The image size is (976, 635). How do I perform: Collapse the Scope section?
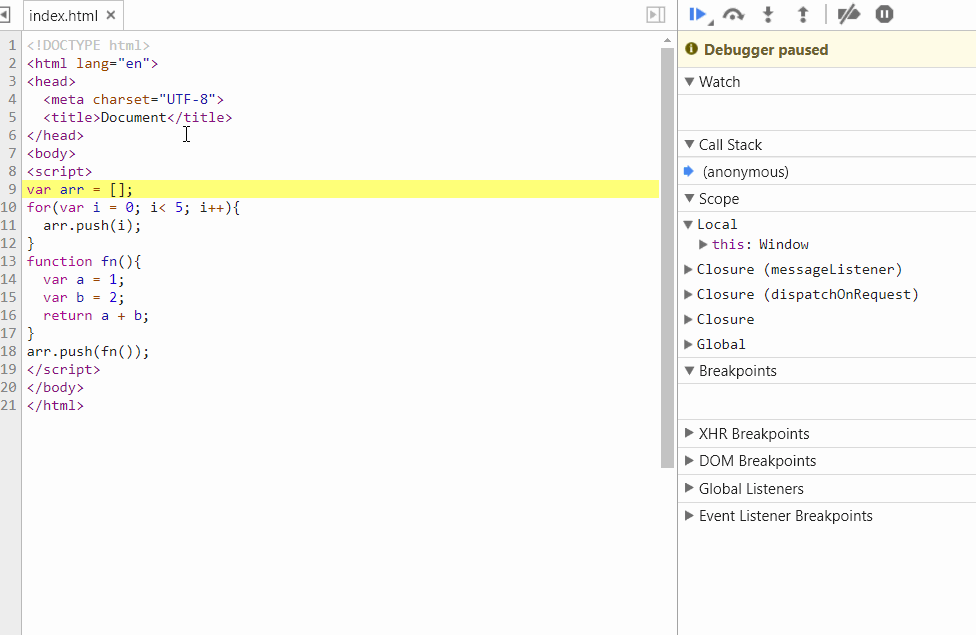click(x=689, y=199)
